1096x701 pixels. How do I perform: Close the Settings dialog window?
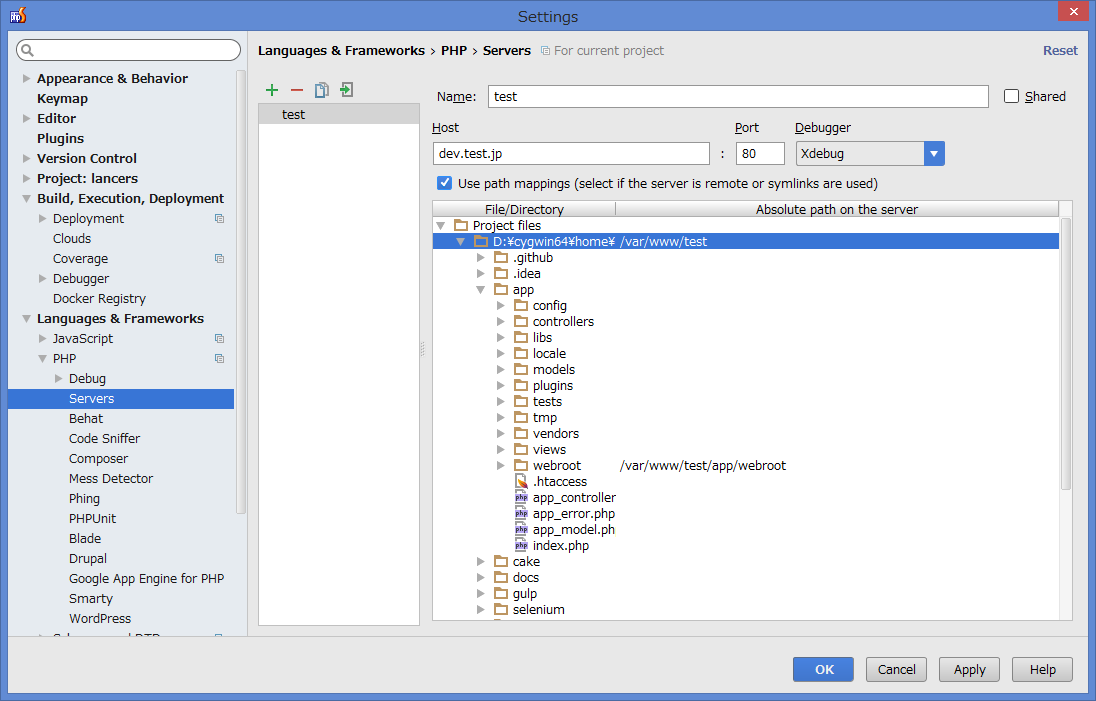tap(1073, 11)
